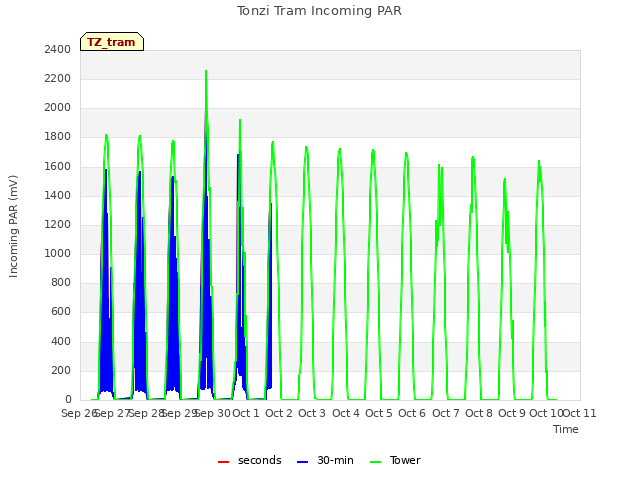Click the 'Oct 4' x-axis date label

pyautogui.click(x=346, y=413)
